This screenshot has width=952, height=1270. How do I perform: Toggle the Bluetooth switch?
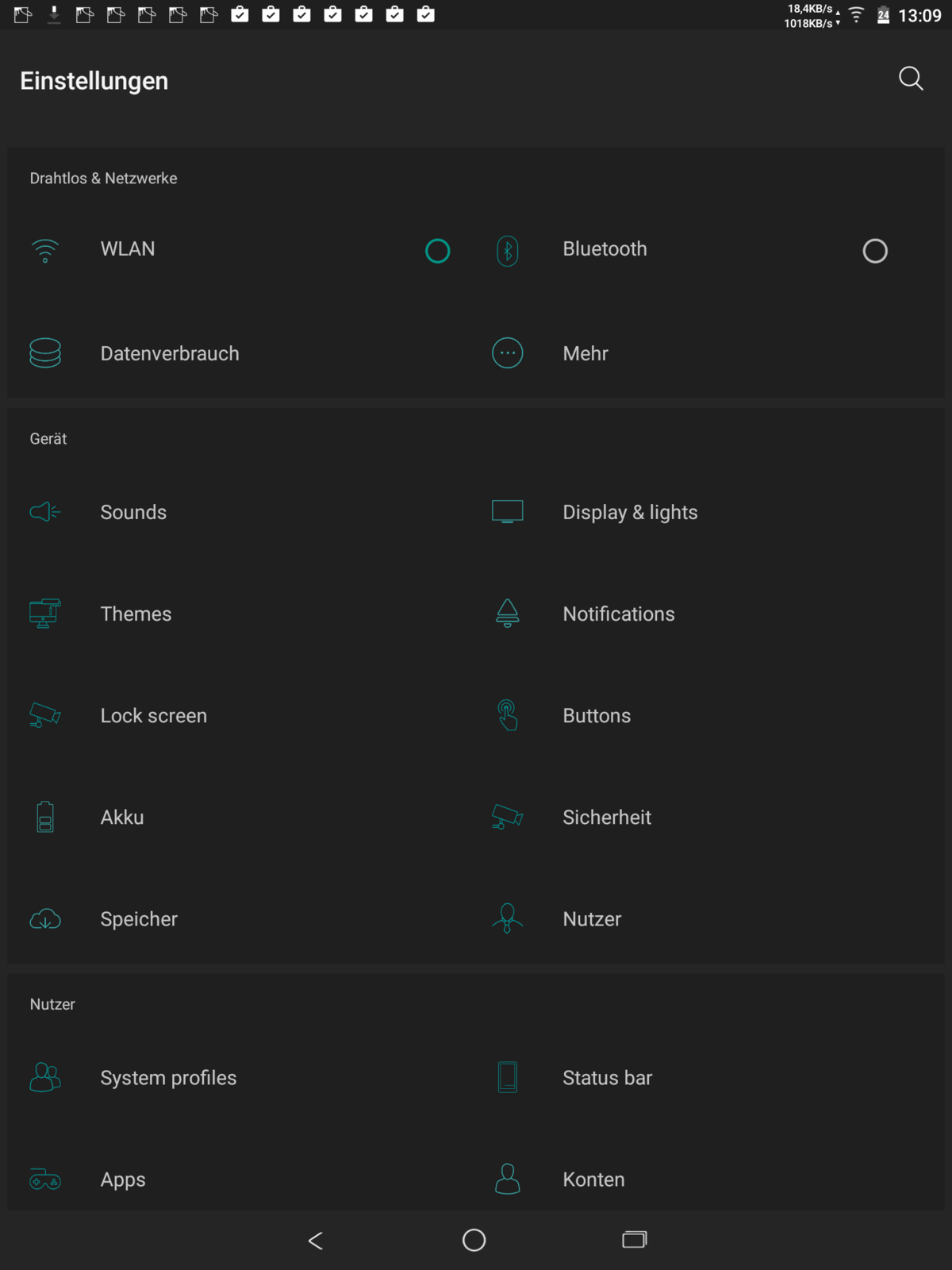click(874, 251)
